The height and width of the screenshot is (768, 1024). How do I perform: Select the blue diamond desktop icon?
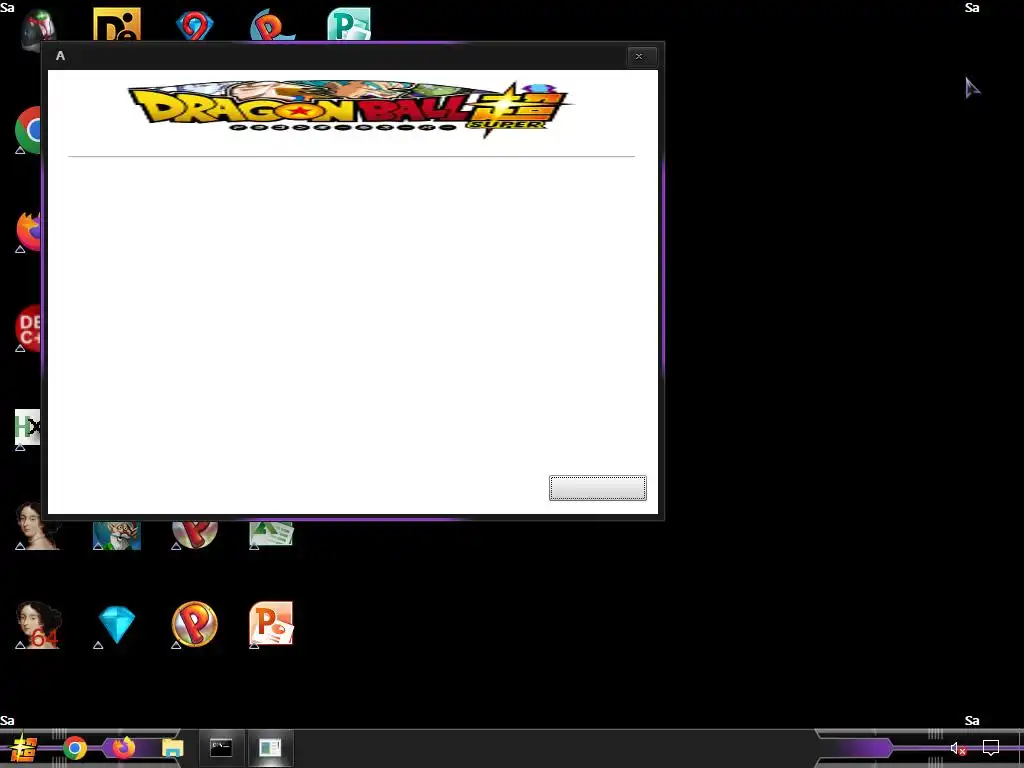pos(117,625)
